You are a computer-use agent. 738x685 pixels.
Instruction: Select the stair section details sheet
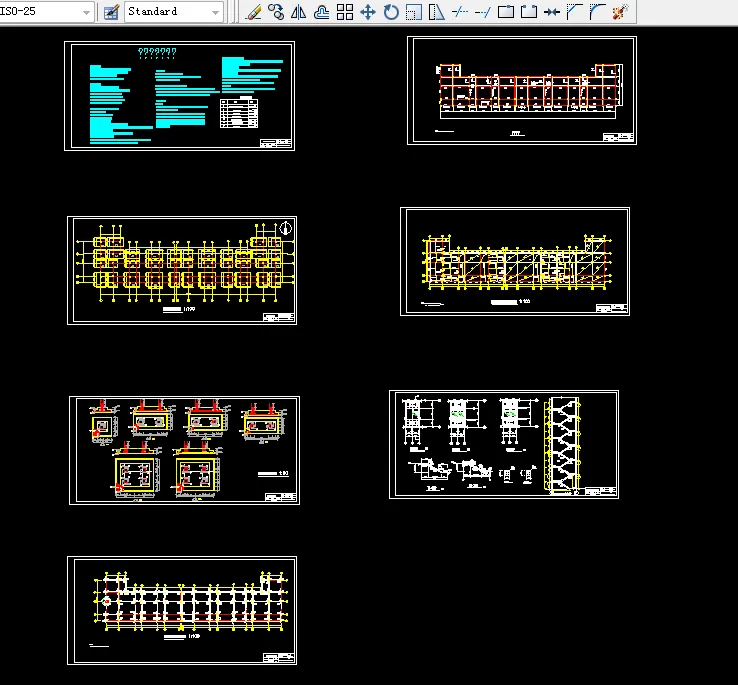pos(504,444)
